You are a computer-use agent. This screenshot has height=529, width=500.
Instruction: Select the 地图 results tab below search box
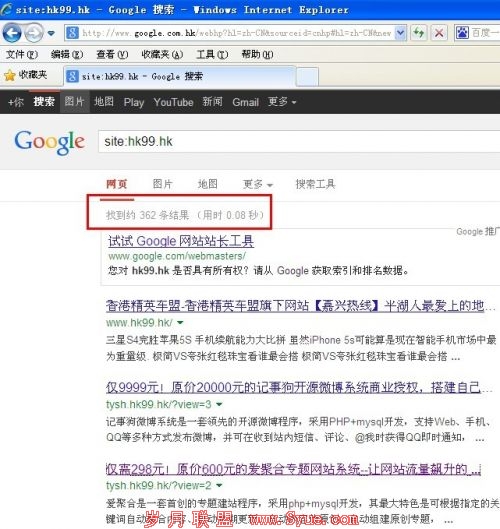click(x=207, y=184)
